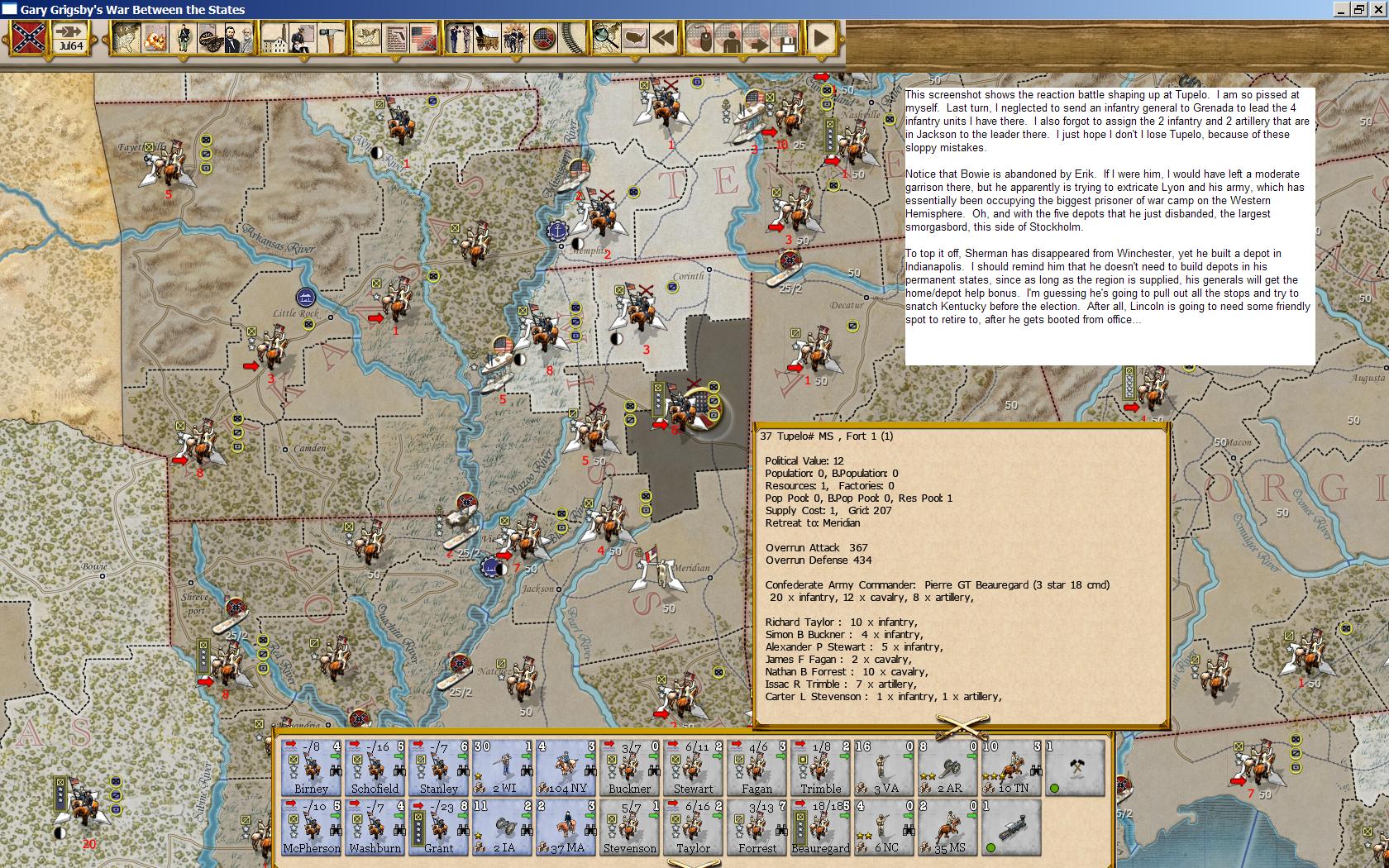The height and width of the screenshot is (868, 1389).
Task: Select the 10 TN cavalry unit card
Action: (x=1012, y=768)
